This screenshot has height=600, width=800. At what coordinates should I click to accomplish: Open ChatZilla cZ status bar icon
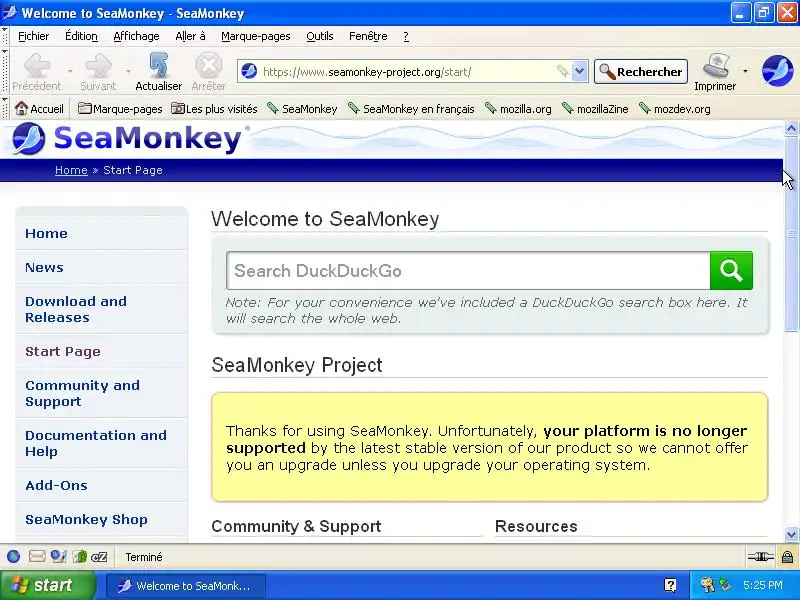point(99,557)
